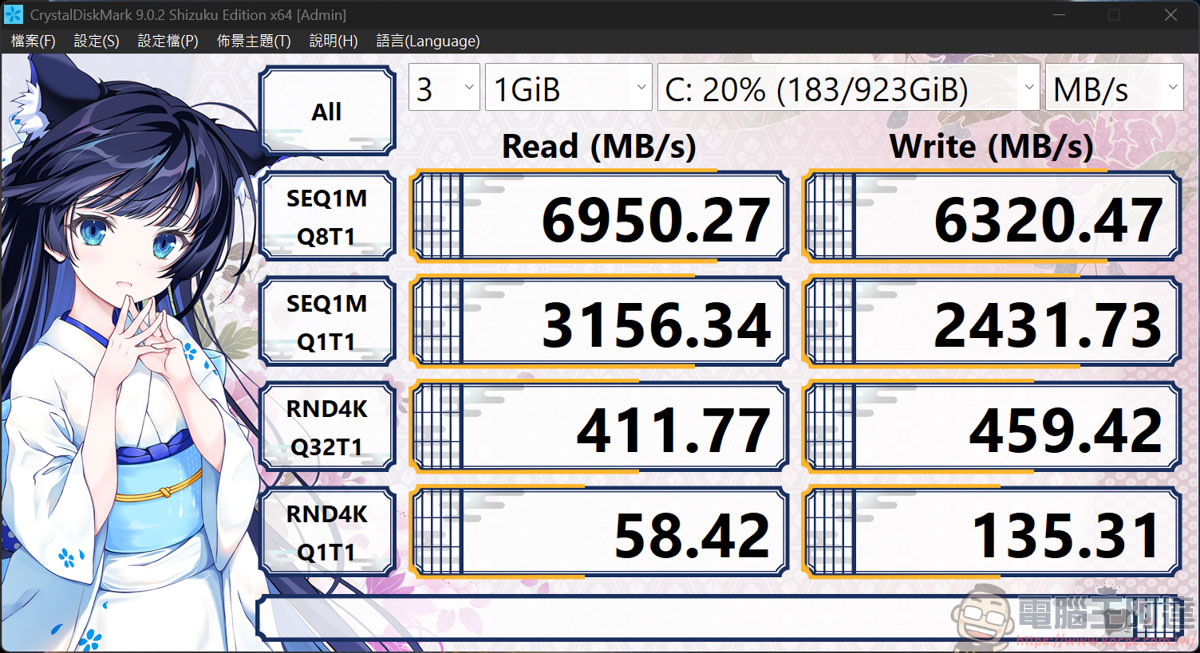1200x653 pixels.
Task: Run the RND4K Q1T1 benchmark
Action: [327, 532]
